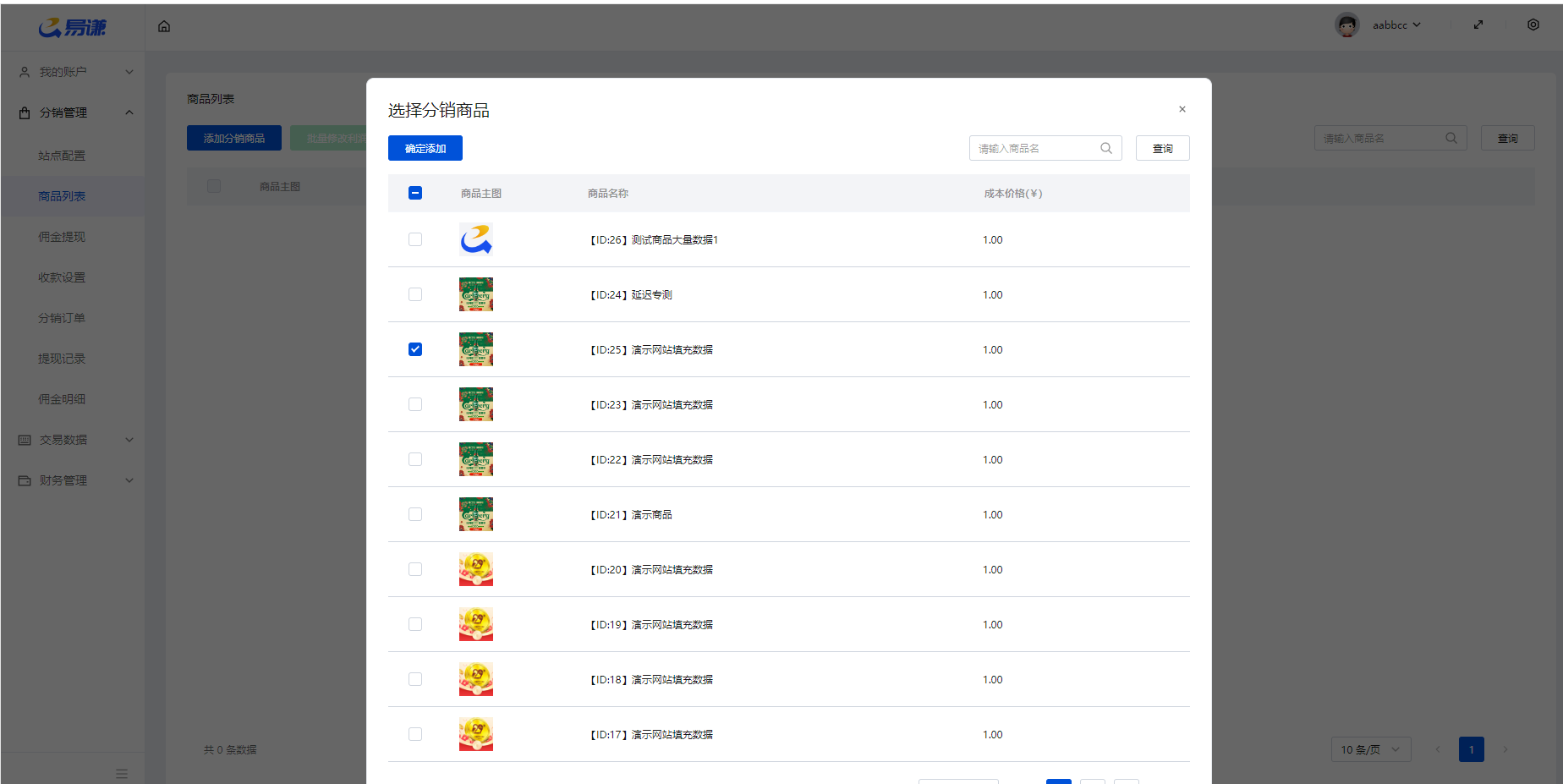
Task: Click 查询 button on background page
Action: point(1508,138)
